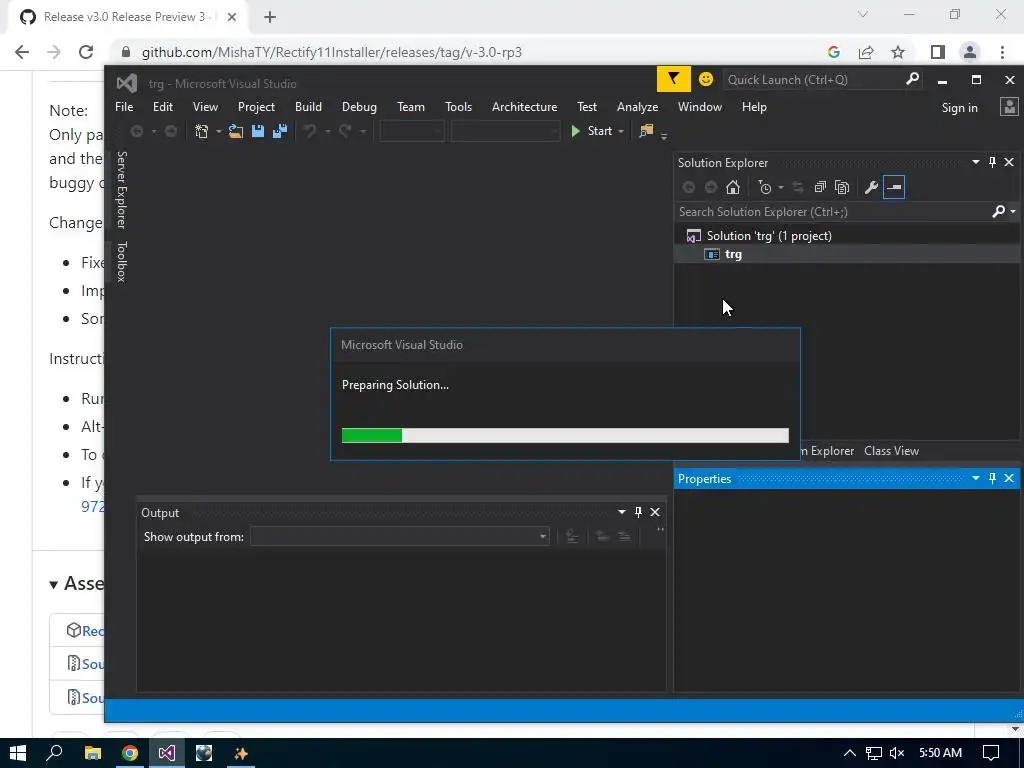Viewport: 1024px width, 768px height.
Task: Open Properties panel window options arrow
Action: pyautogui.click(x=976, y=478)
